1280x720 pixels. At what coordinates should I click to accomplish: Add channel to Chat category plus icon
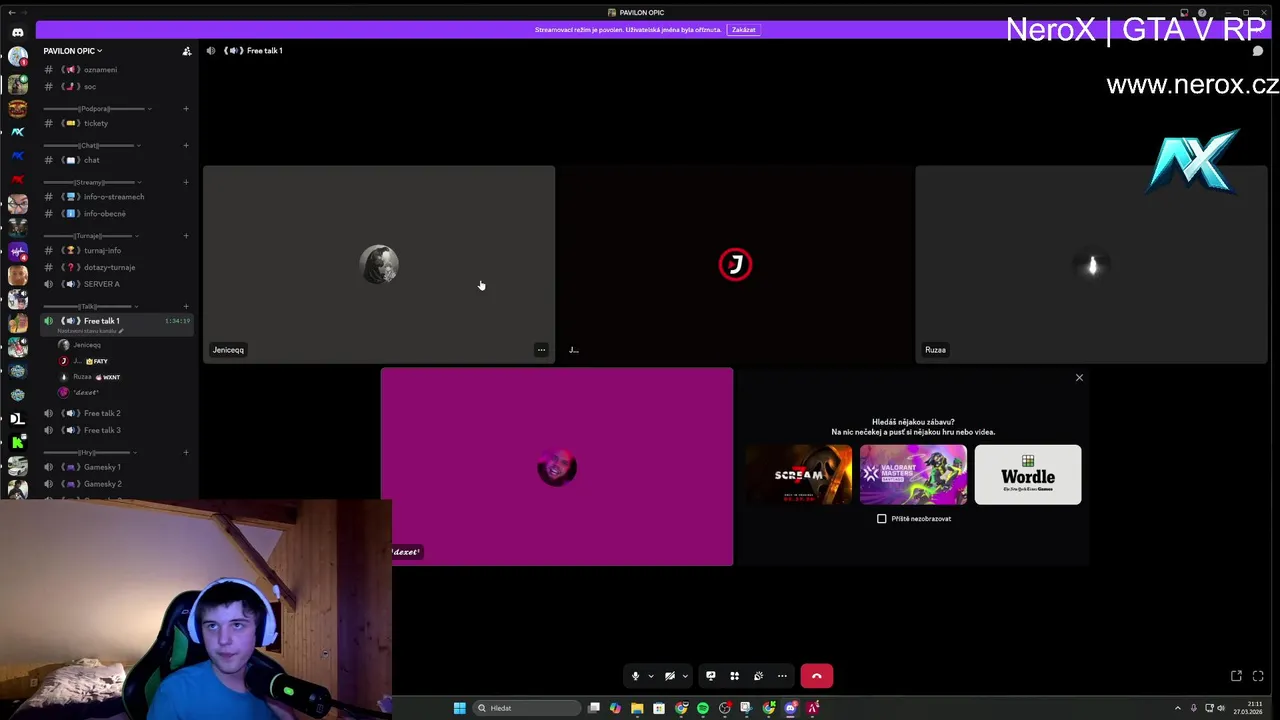tap(186, 145)
